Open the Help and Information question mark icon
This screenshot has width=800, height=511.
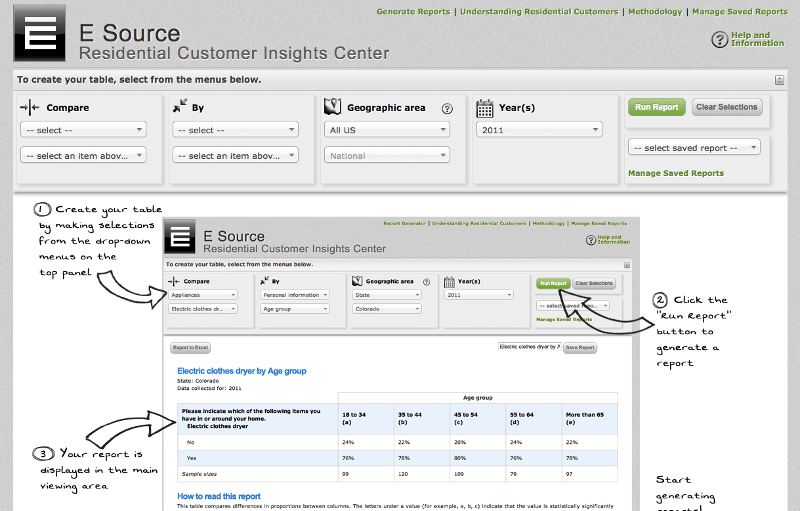click(x=719, y=39)
